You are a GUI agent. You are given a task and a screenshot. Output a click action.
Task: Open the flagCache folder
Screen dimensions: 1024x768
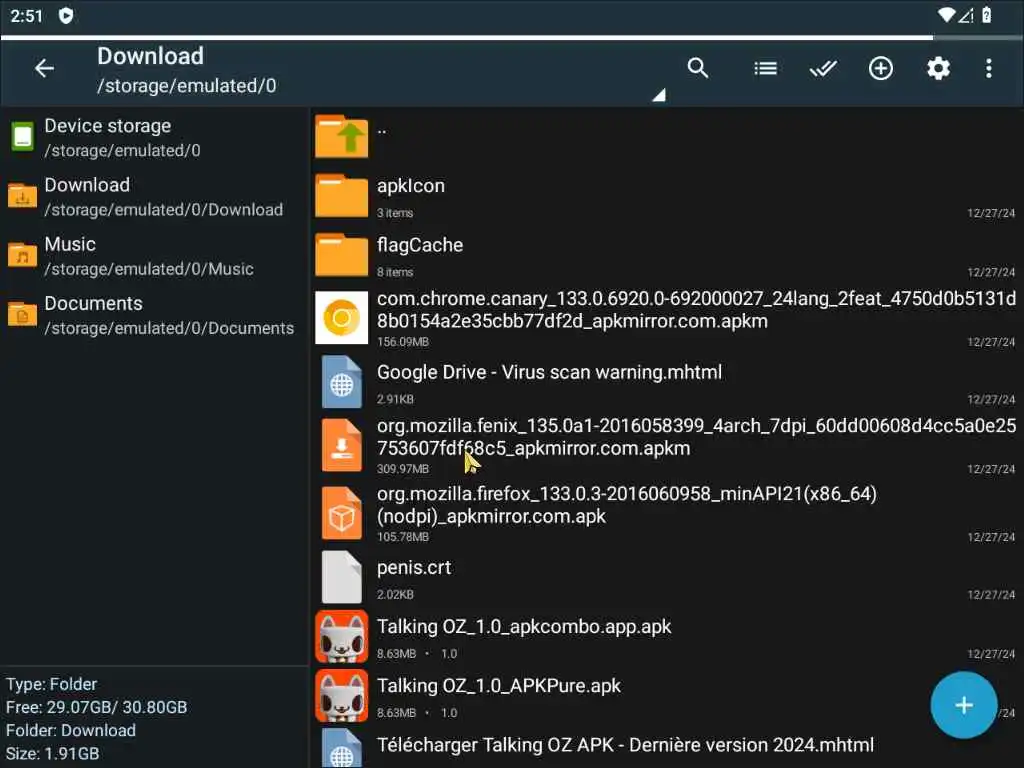point(666,256)
